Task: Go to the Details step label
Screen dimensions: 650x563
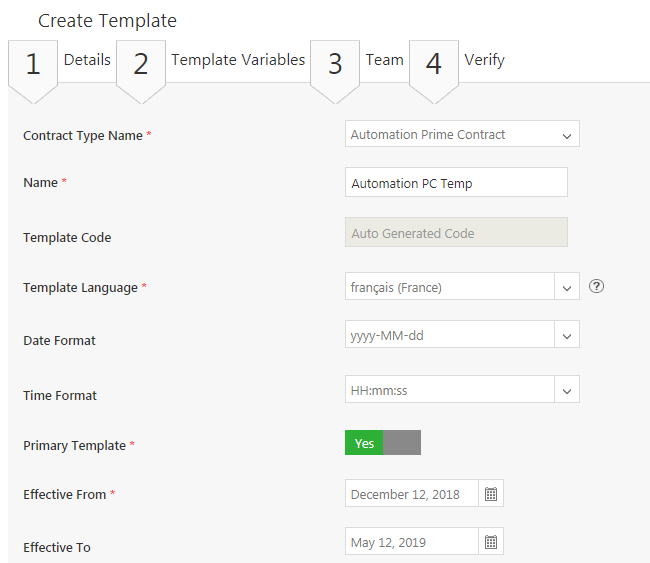Action: [x=87, y=60]
